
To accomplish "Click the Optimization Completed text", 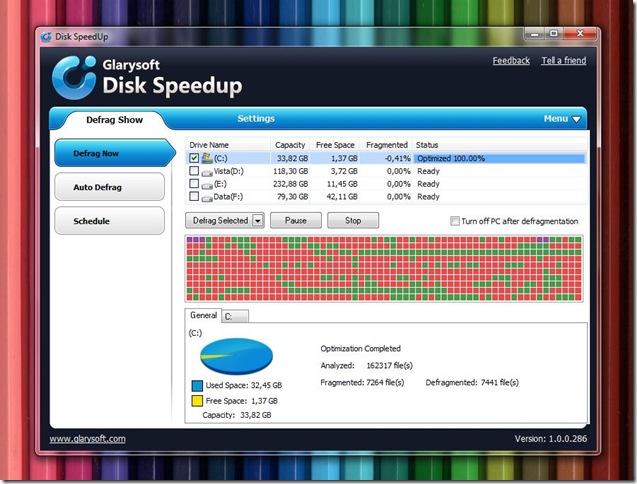I will click(360, 349).
